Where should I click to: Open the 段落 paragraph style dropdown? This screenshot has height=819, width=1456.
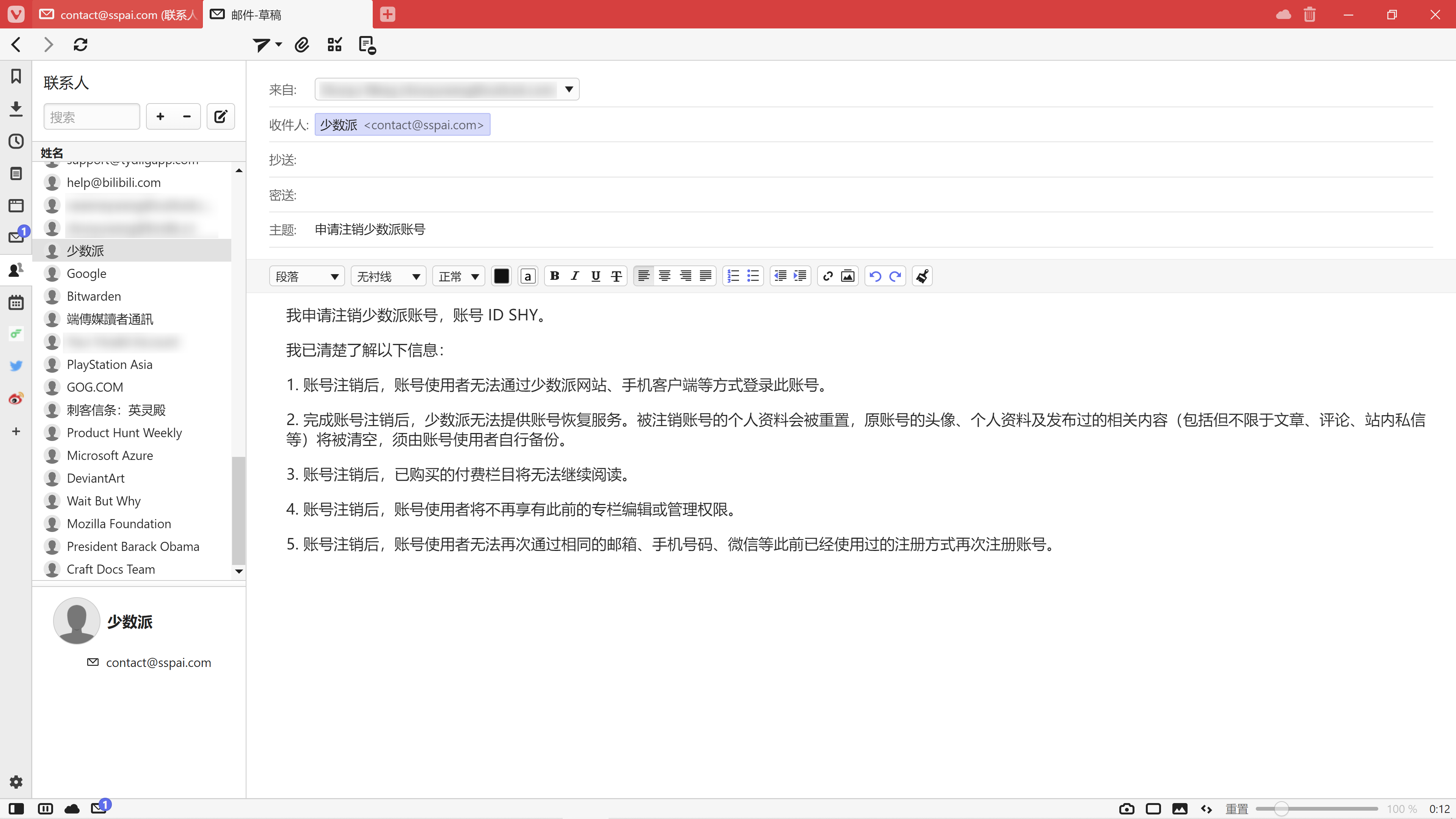coord(307,276)
